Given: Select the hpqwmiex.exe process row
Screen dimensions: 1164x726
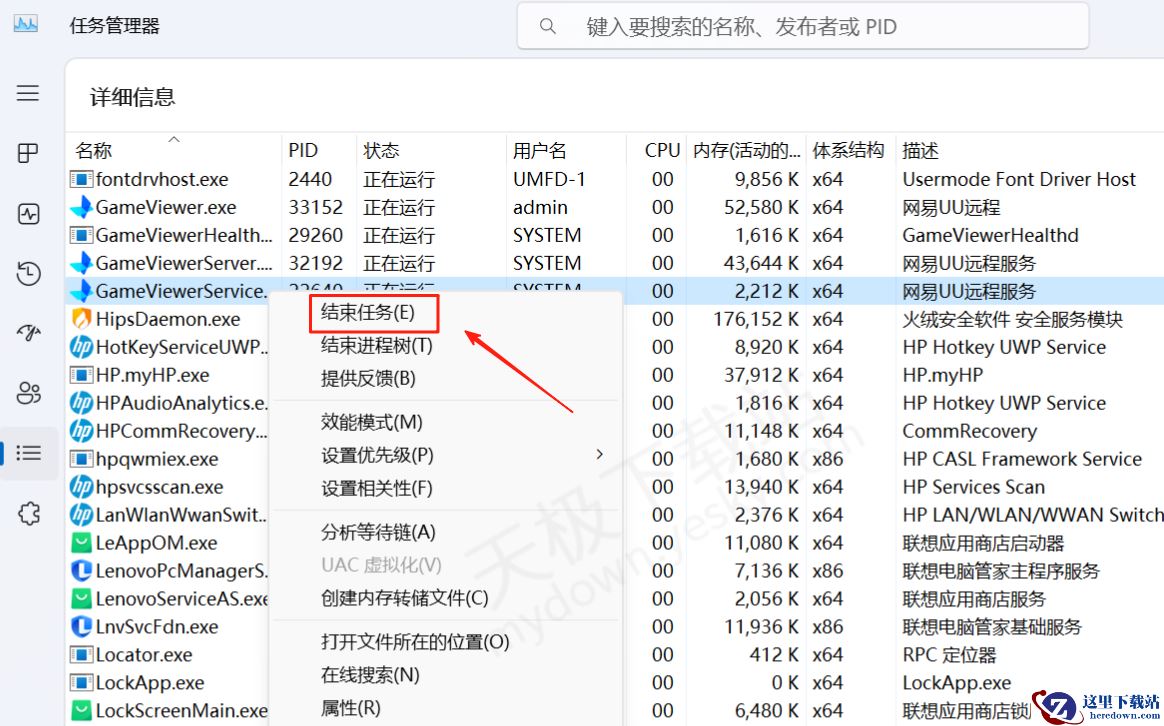Looking at the screenshot, I should tap(615, 459).
